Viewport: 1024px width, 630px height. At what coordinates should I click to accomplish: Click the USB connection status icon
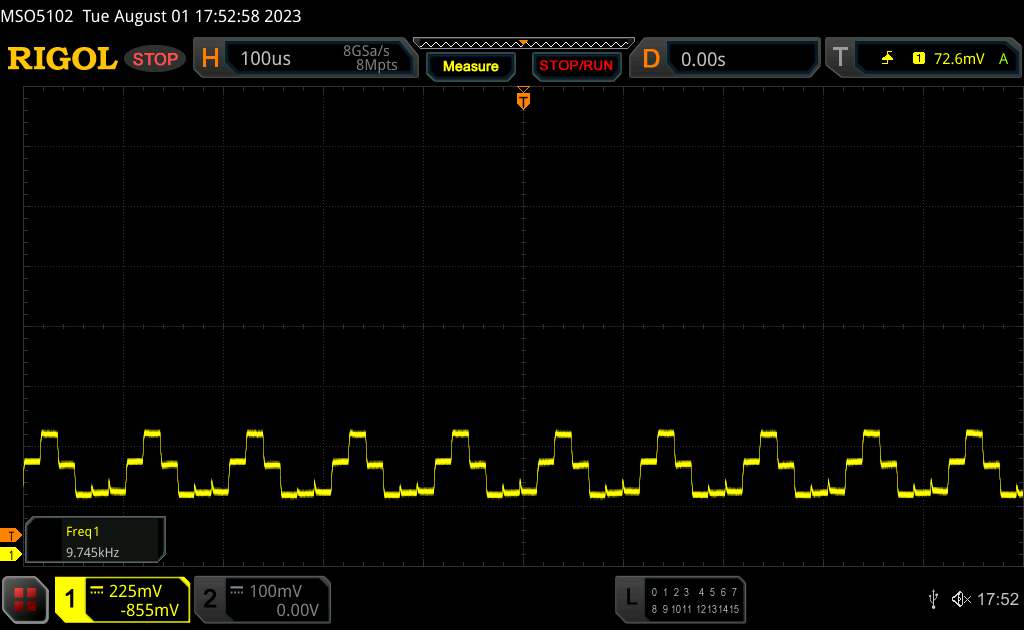coord(934,599)
